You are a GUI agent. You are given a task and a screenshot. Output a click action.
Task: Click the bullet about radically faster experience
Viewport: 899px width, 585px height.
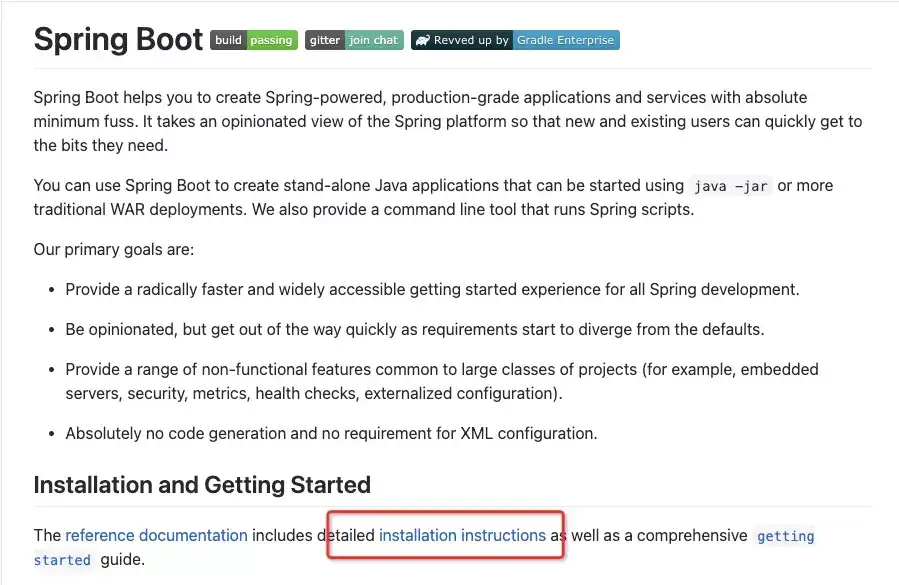432,289
